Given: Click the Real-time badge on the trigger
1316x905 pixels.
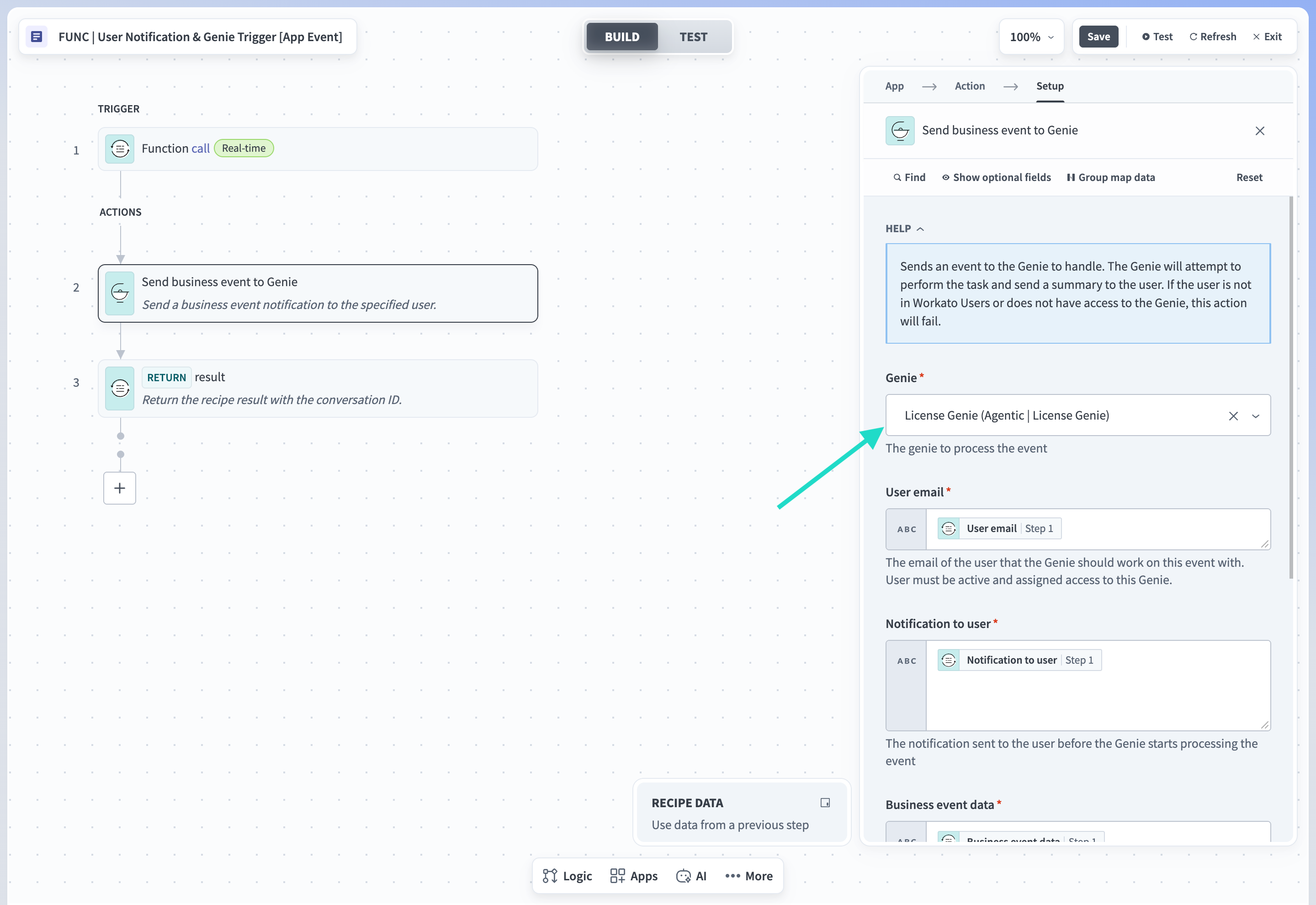Looking at the screenshot, I should [x=244, y=149].
